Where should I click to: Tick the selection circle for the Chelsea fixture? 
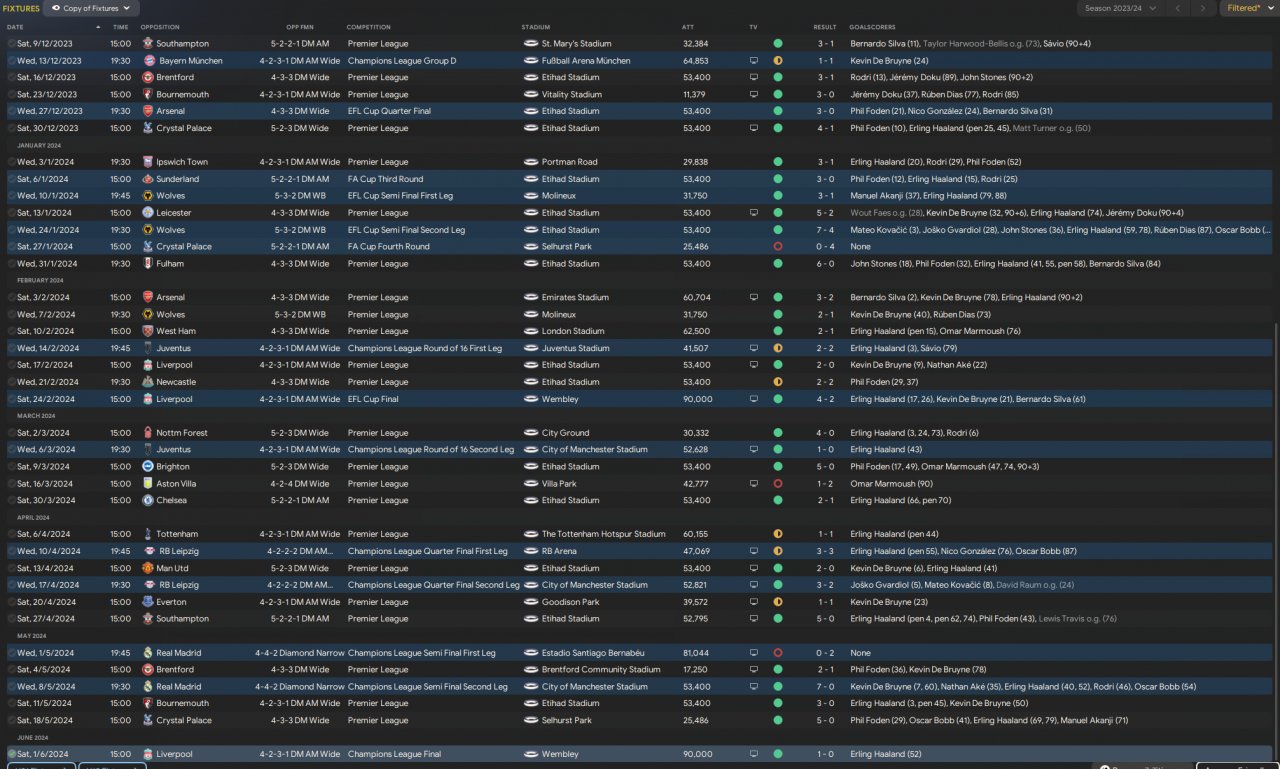11,500
